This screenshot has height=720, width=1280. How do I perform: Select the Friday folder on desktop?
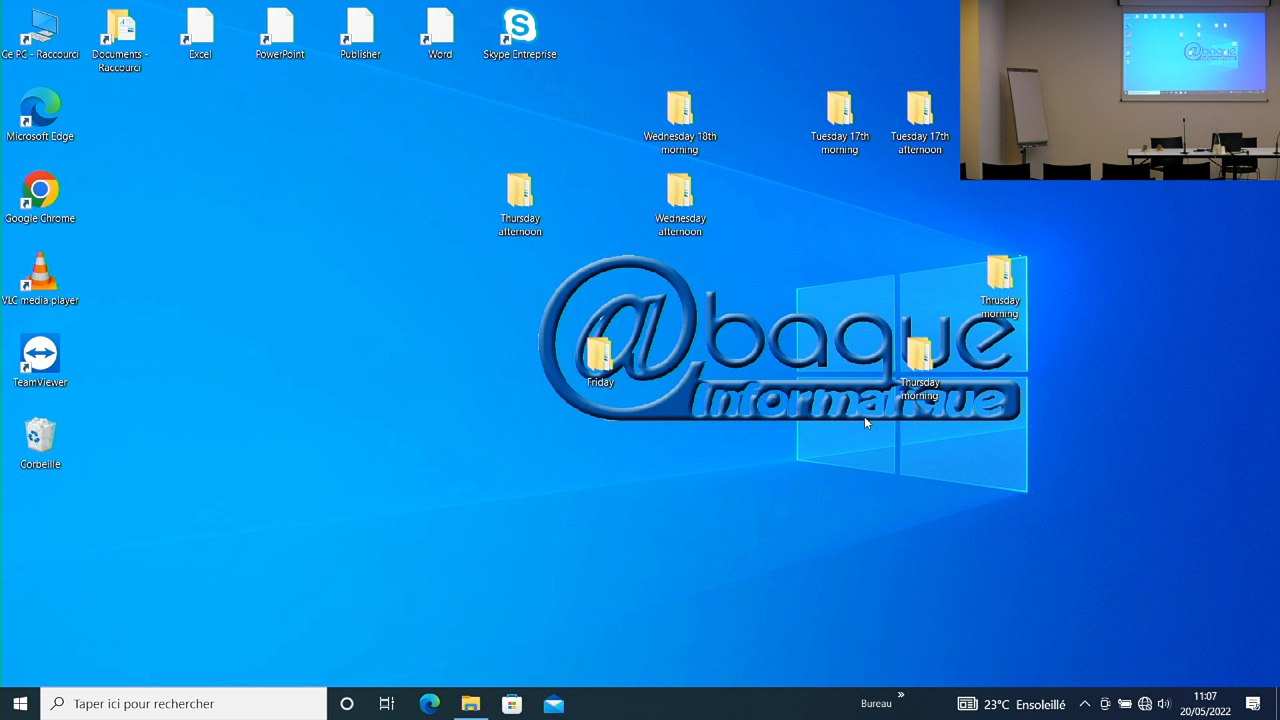pyautogui.click(x=600, y=363)
